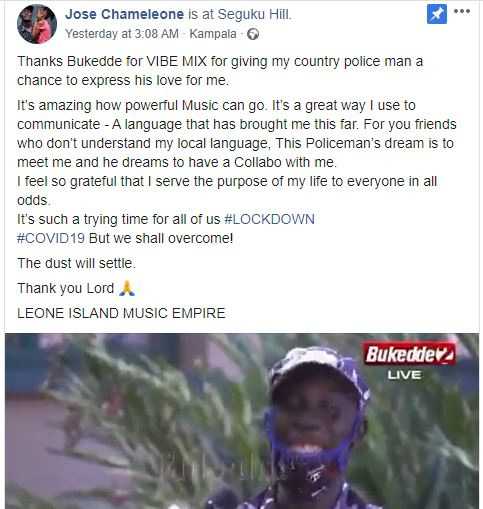Open the Seguku Hill location link
The height and width of the screenshot is (509, 483).
tap(255, 14)
